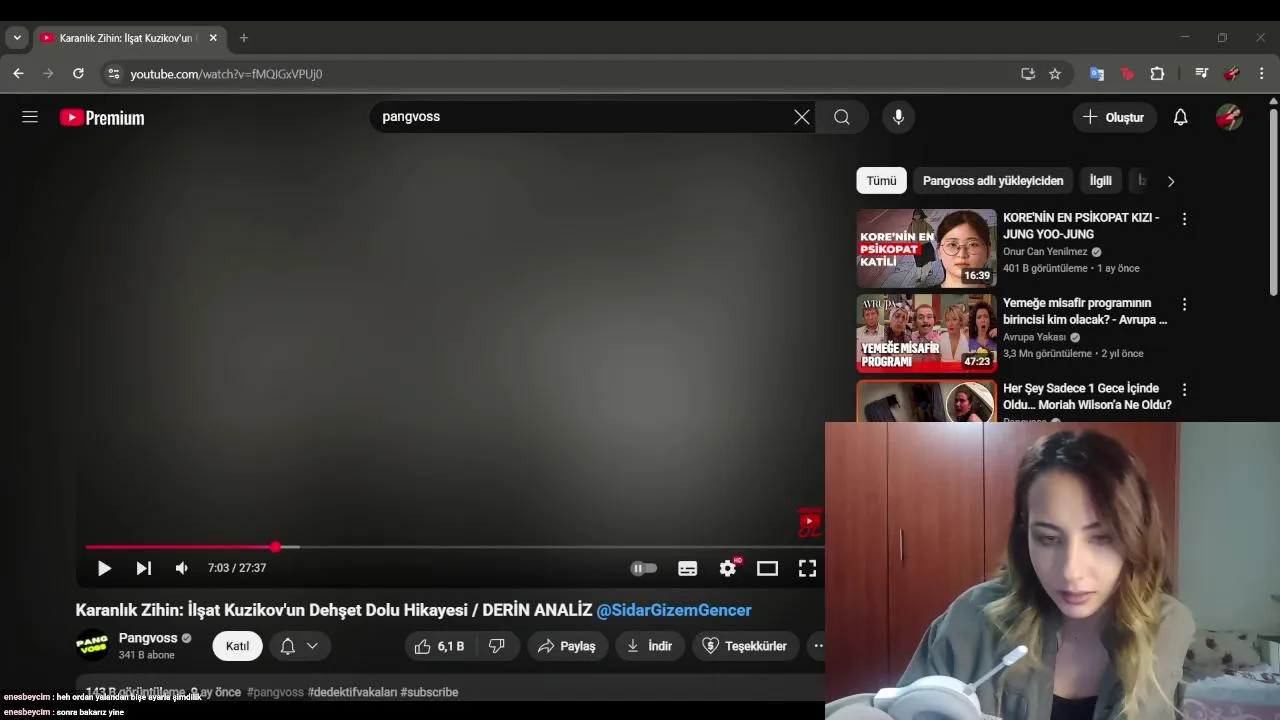1280x720 pixels.
Task: Open the account avatar menu
Action: point(1229,117)
